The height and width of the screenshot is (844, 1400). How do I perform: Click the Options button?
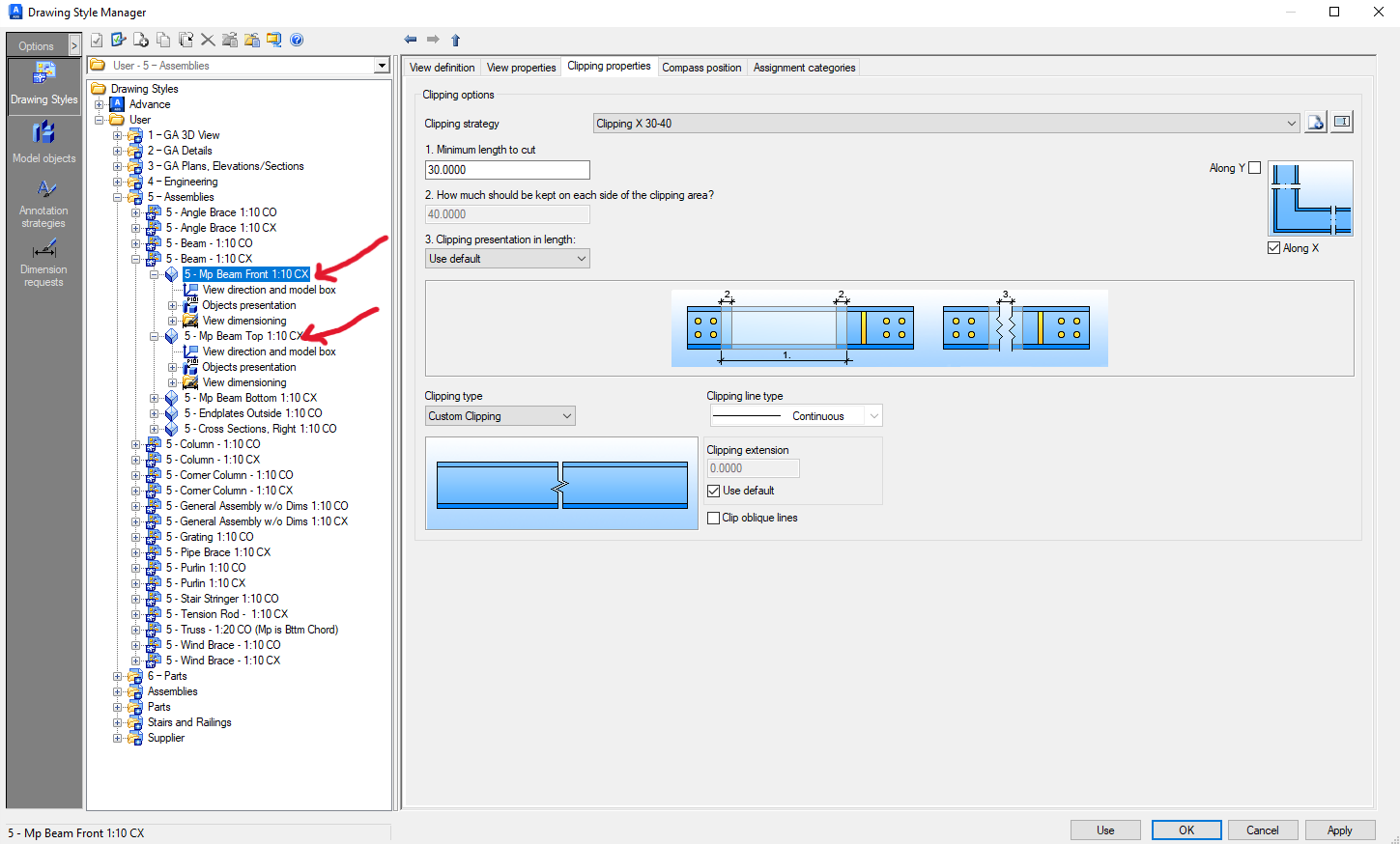(37, 45)
